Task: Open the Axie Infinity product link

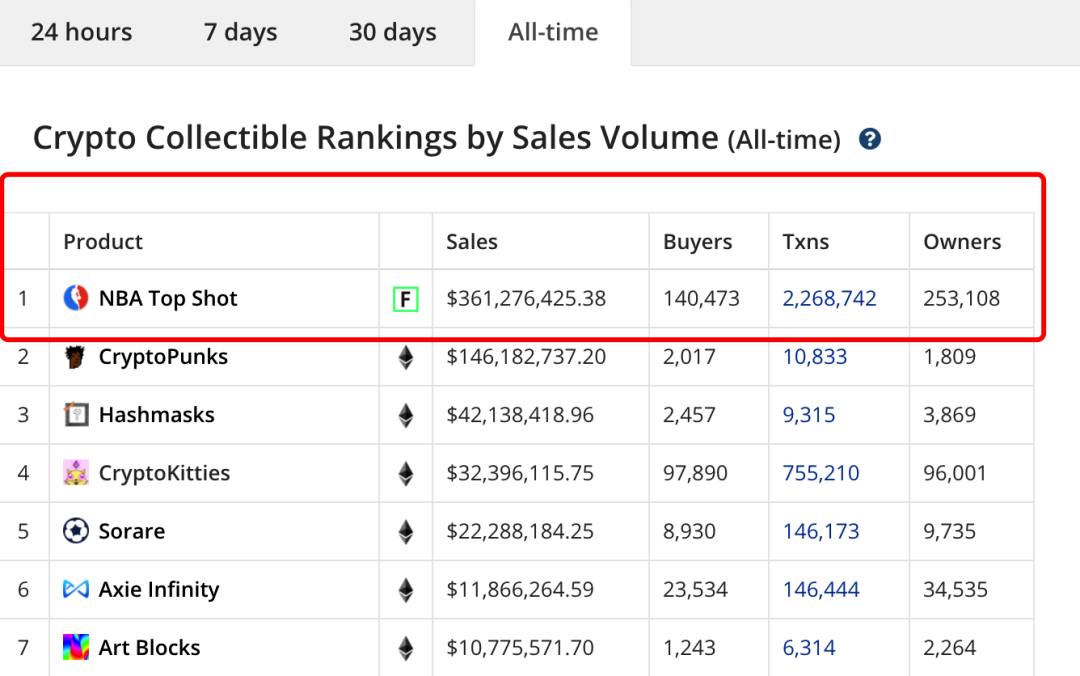Action: 159,590
